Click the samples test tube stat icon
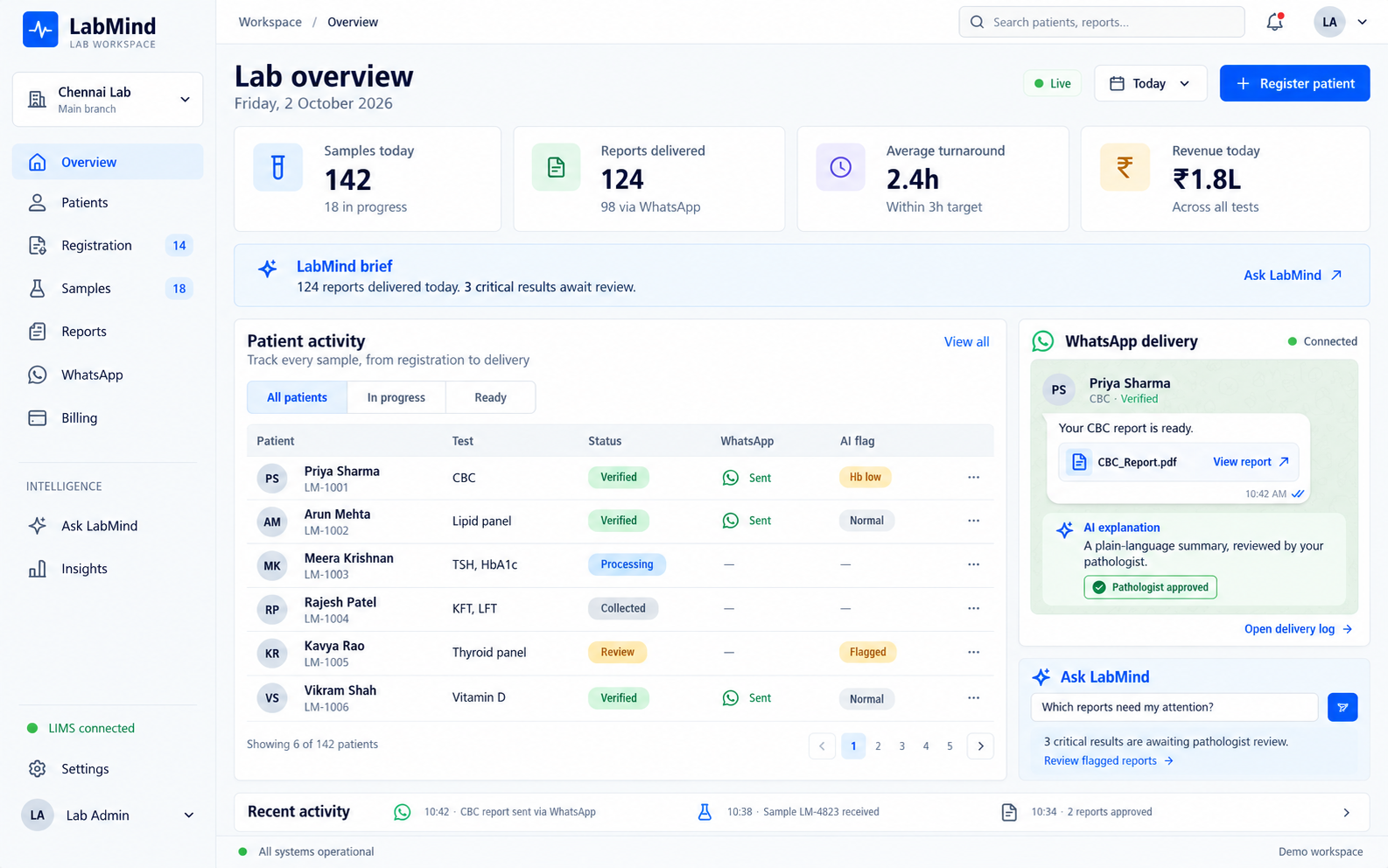Image resolution: width=1388 pixels, height=868 pixels. pyautogui.click(x=277, y=167)
